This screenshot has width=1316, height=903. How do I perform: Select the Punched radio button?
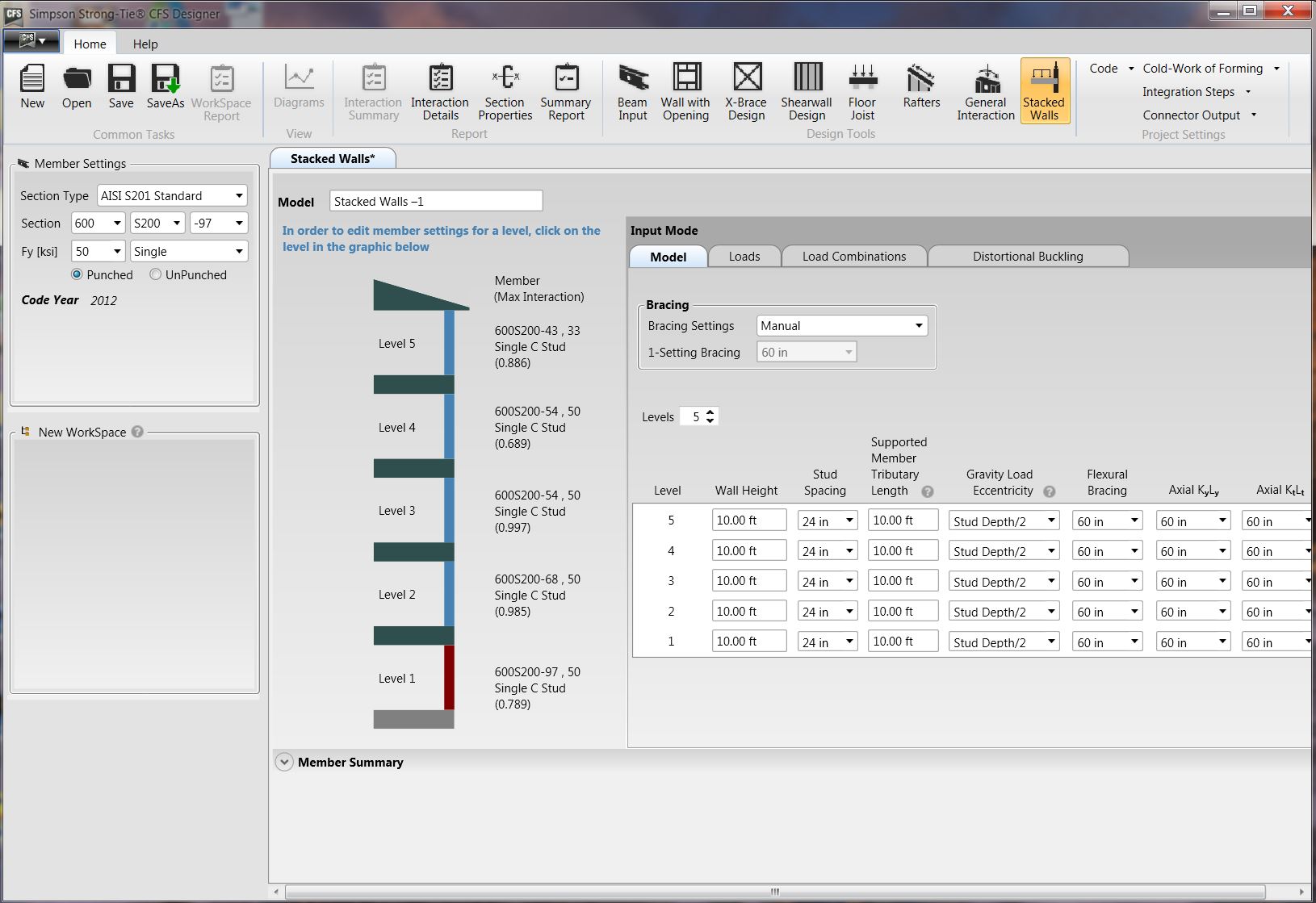77,274
